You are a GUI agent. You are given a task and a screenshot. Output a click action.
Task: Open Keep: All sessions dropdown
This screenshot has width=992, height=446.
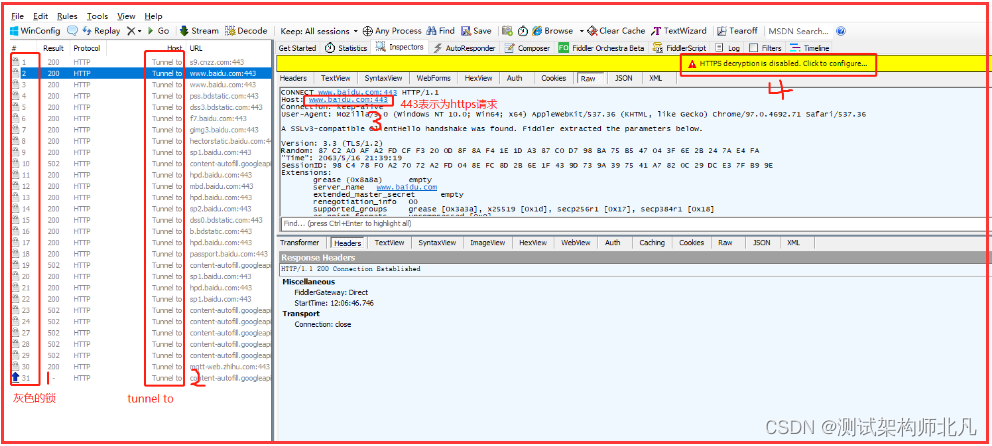point(319,30)
